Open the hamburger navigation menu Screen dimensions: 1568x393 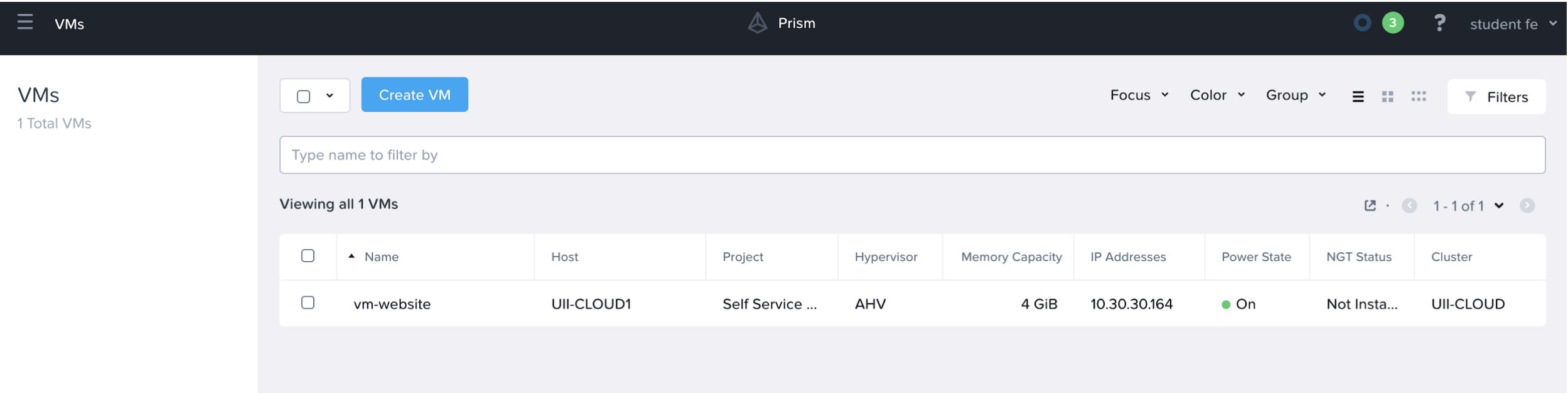click(x=25, y=23)
